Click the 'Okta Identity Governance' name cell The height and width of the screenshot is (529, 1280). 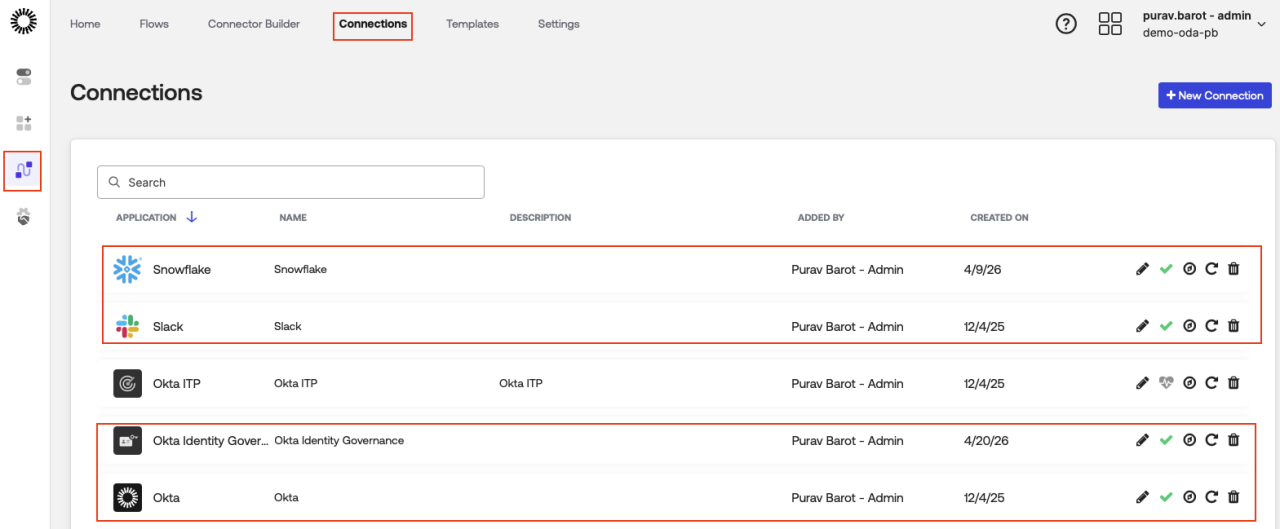[339, 440]
